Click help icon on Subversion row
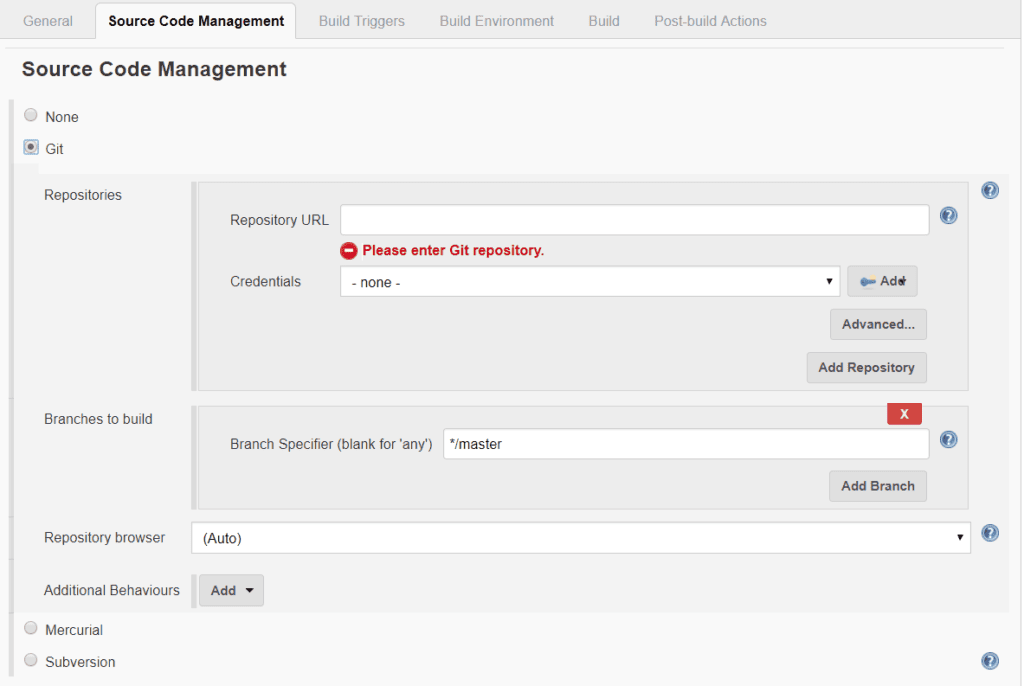1024x686 pixels. coord(989,661)
